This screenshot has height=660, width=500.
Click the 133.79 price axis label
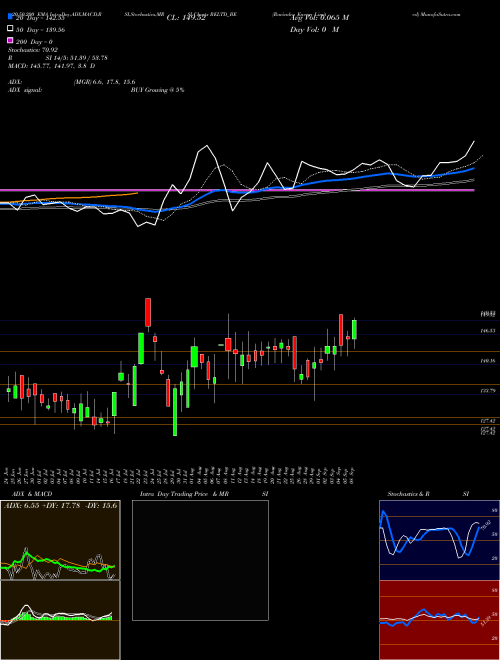[488, 391]
